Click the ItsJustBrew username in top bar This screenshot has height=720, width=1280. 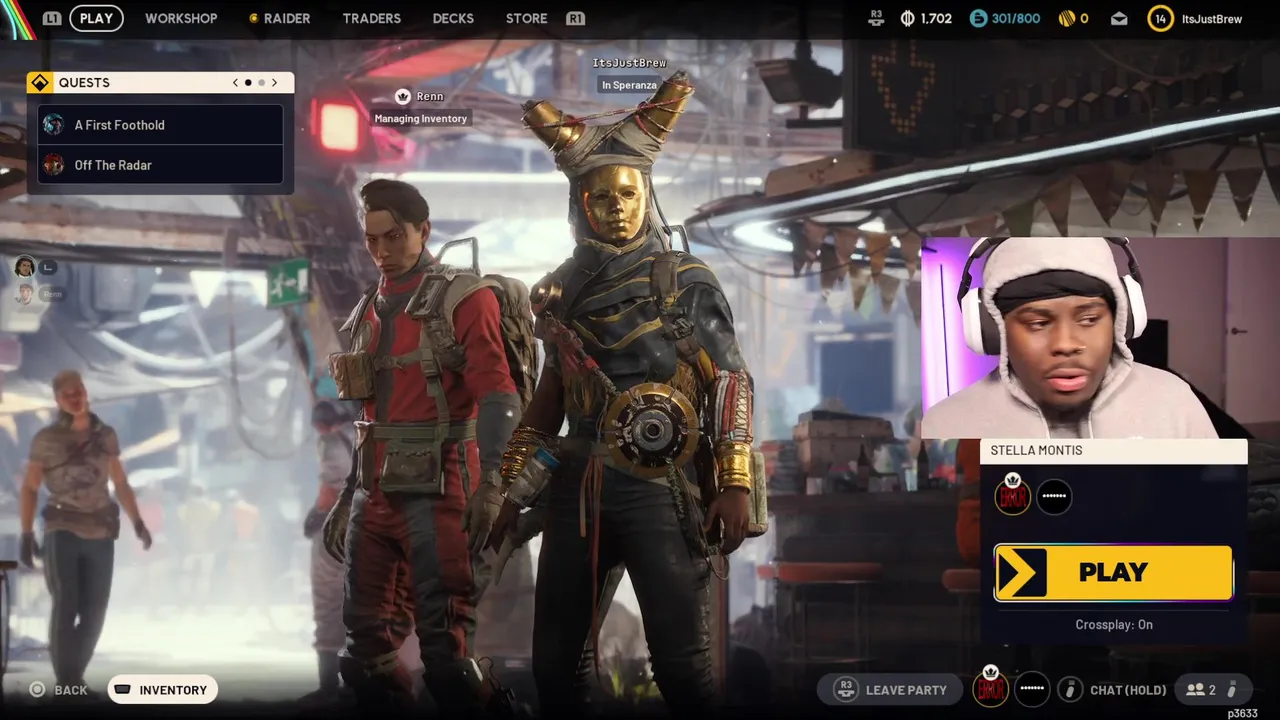point(1211,19)
